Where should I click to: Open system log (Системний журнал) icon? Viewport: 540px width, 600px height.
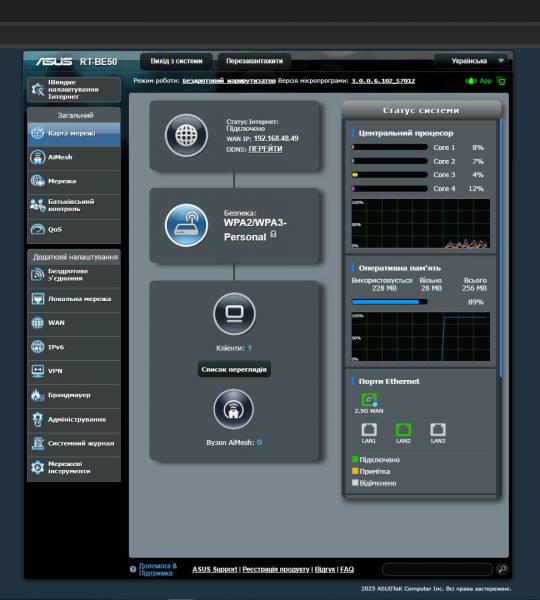coord(38,443)
